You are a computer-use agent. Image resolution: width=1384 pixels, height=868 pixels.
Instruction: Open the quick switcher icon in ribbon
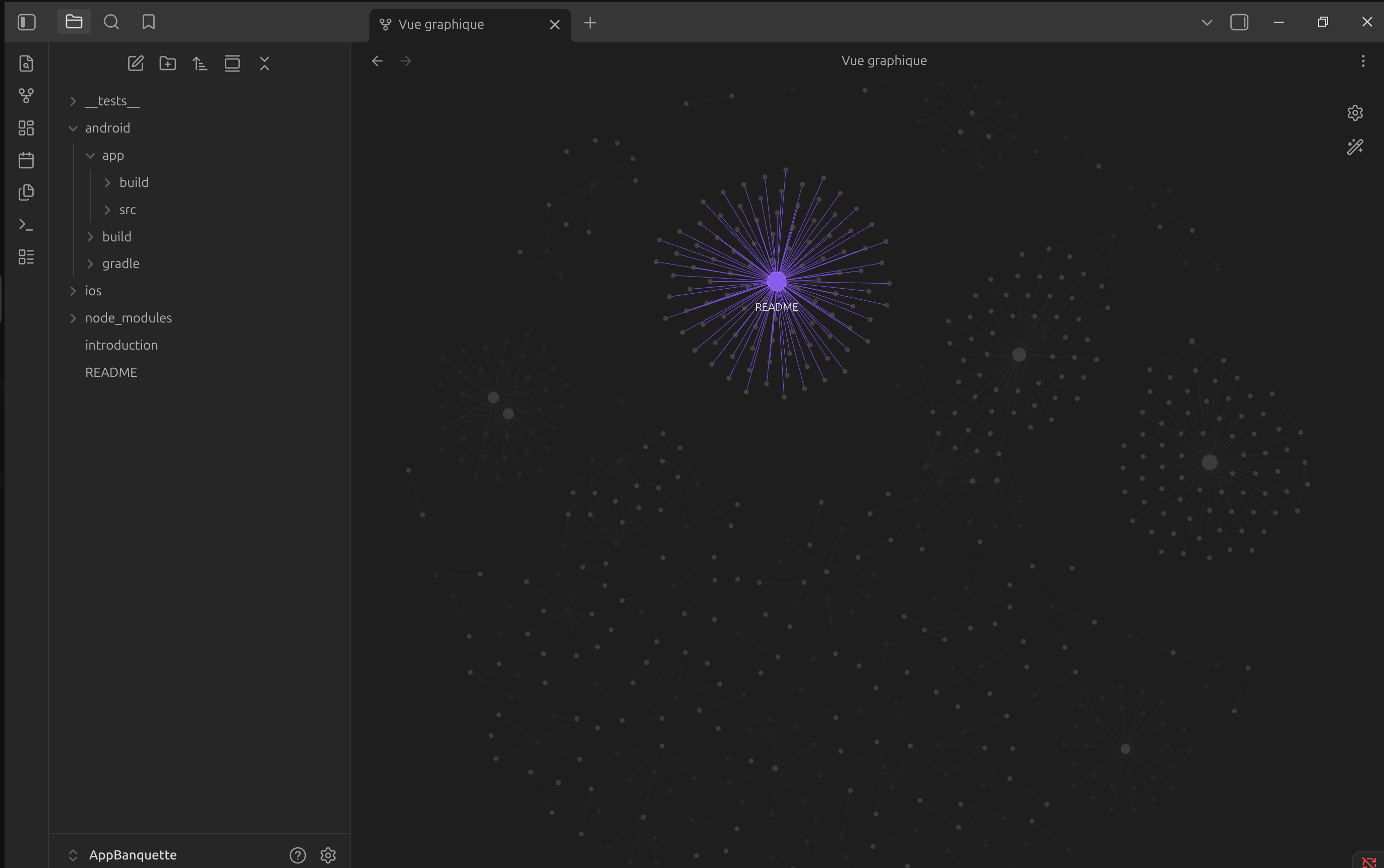tap(26, 63)
